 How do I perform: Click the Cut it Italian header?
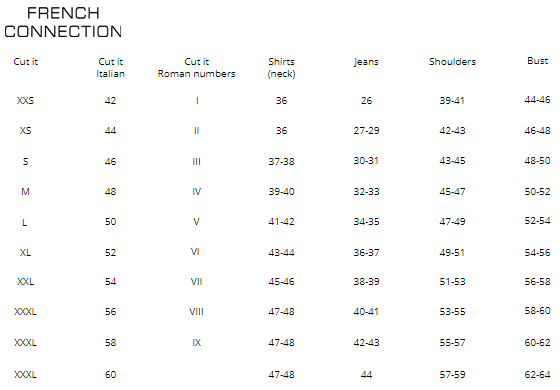(110, 68)
